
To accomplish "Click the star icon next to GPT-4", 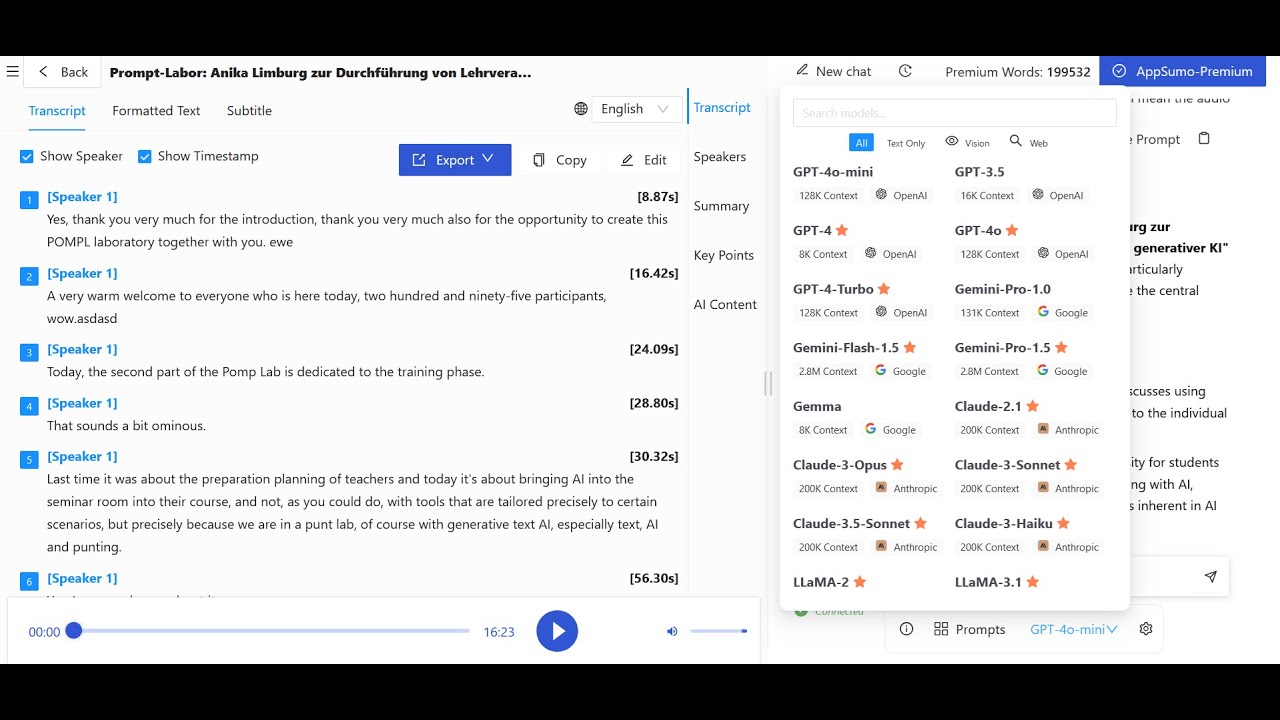I will click(842, 230).
